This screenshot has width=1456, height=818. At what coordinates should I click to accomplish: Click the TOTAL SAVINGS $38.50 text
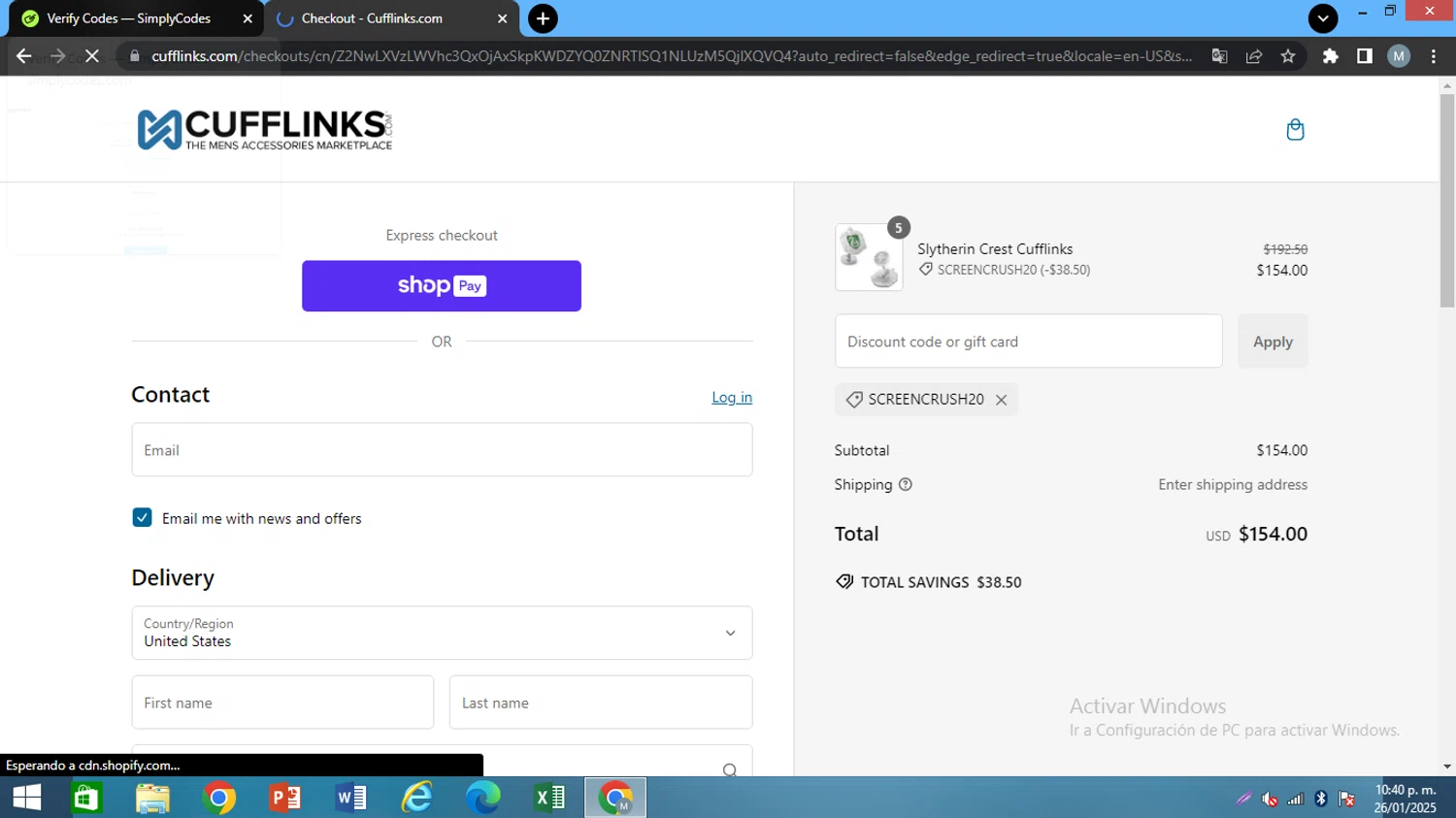pos(941,582)
